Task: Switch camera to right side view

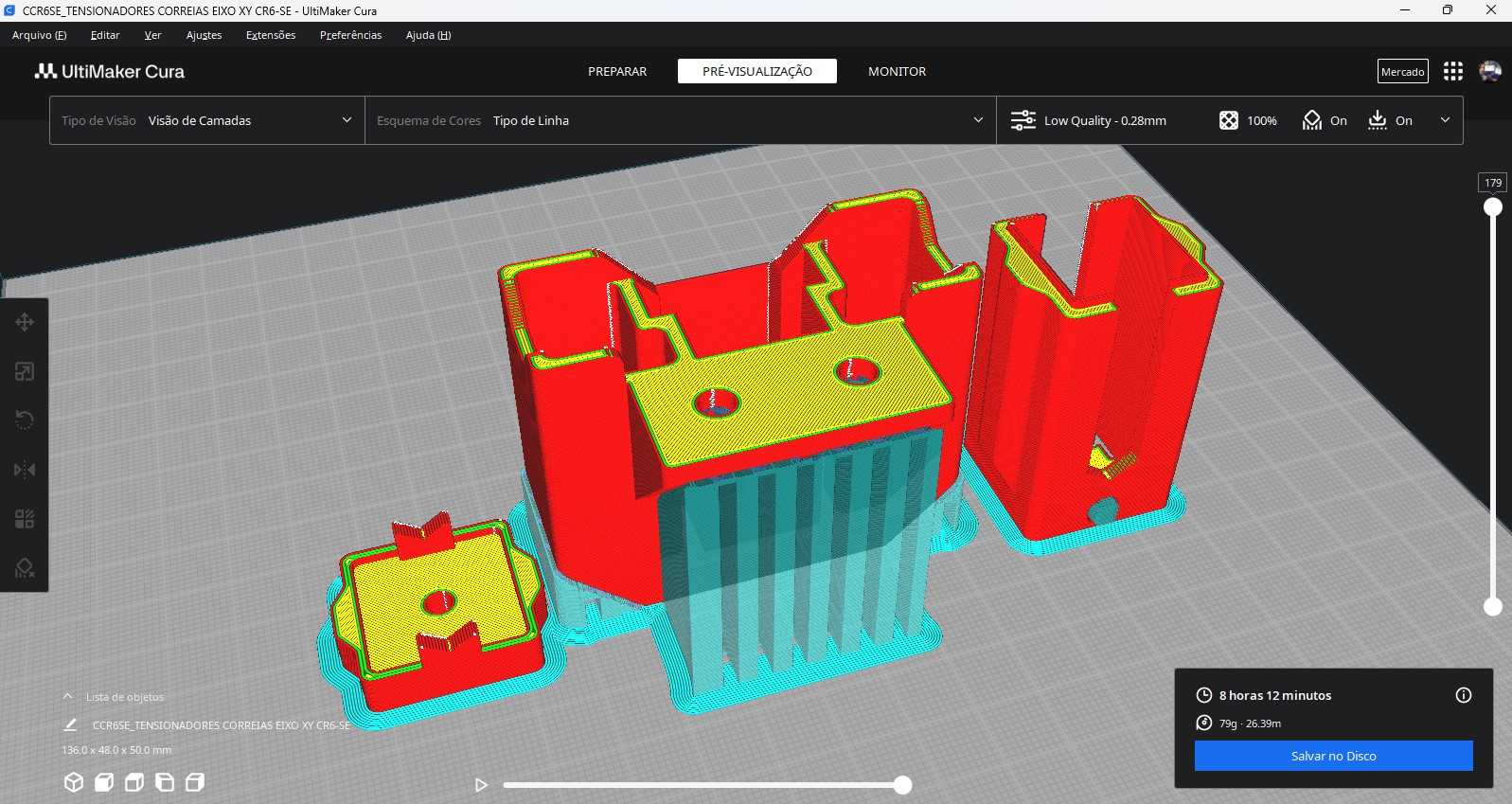Action: [195, 782]
